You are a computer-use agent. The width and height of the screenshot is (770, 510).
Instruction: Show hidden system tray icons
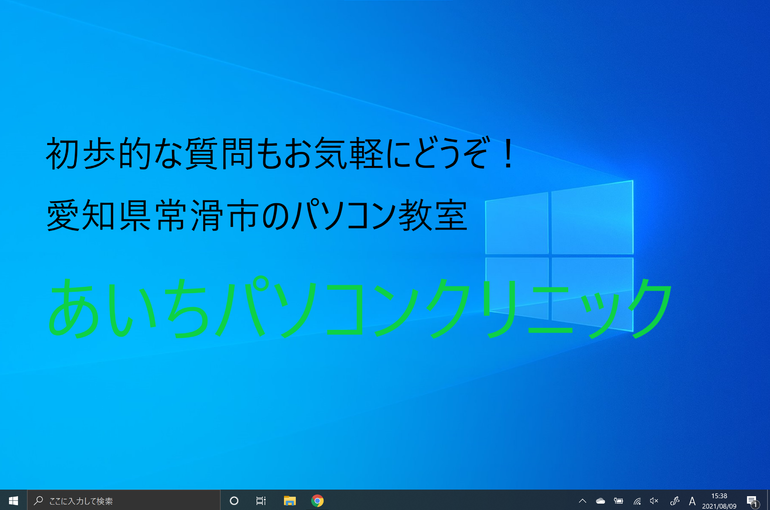click(x=582, y=501)
